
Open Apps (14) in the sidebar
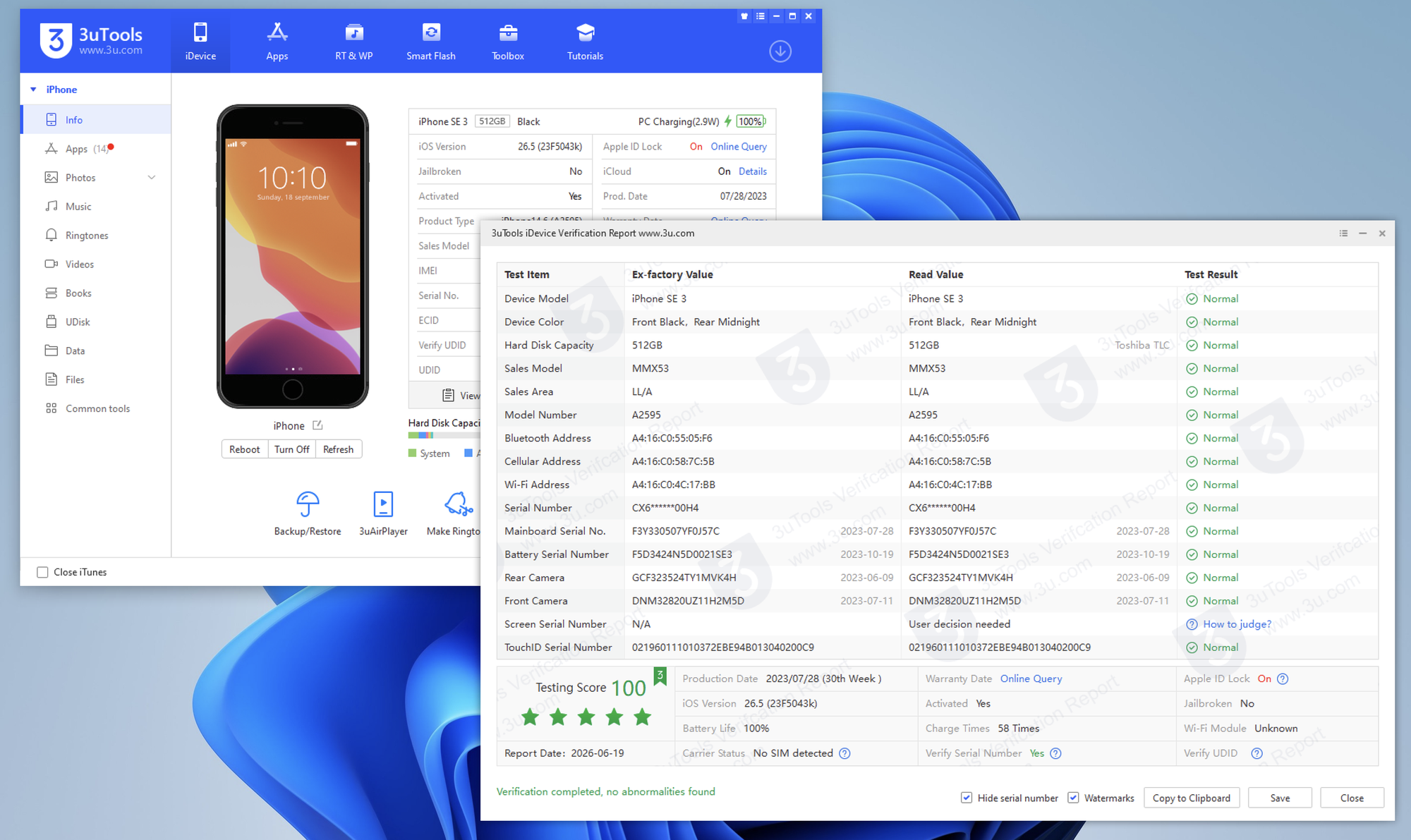click(x=96, y=149)
